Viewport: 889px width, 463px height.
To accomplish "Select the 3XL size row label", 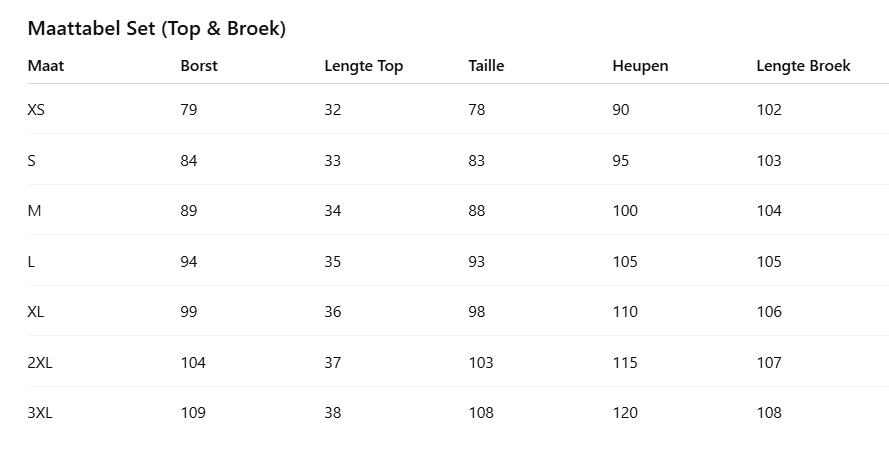I will tap(40, 413).
